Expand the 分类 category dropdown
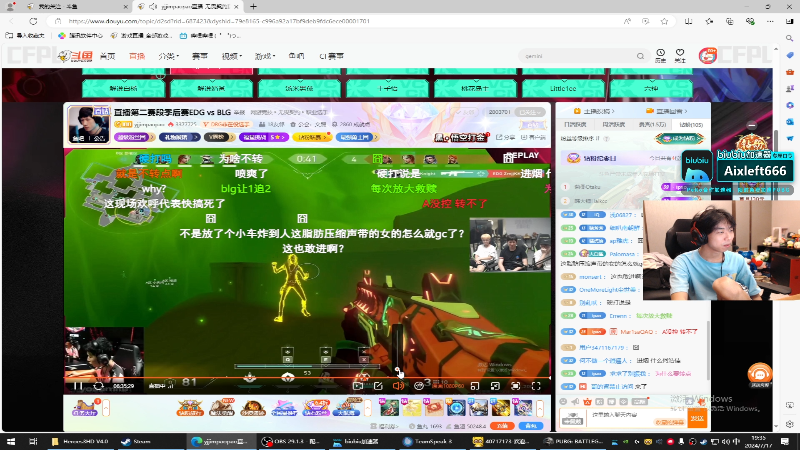The height and width of the screenshot is (450, 800). click(x=168, y=56)
